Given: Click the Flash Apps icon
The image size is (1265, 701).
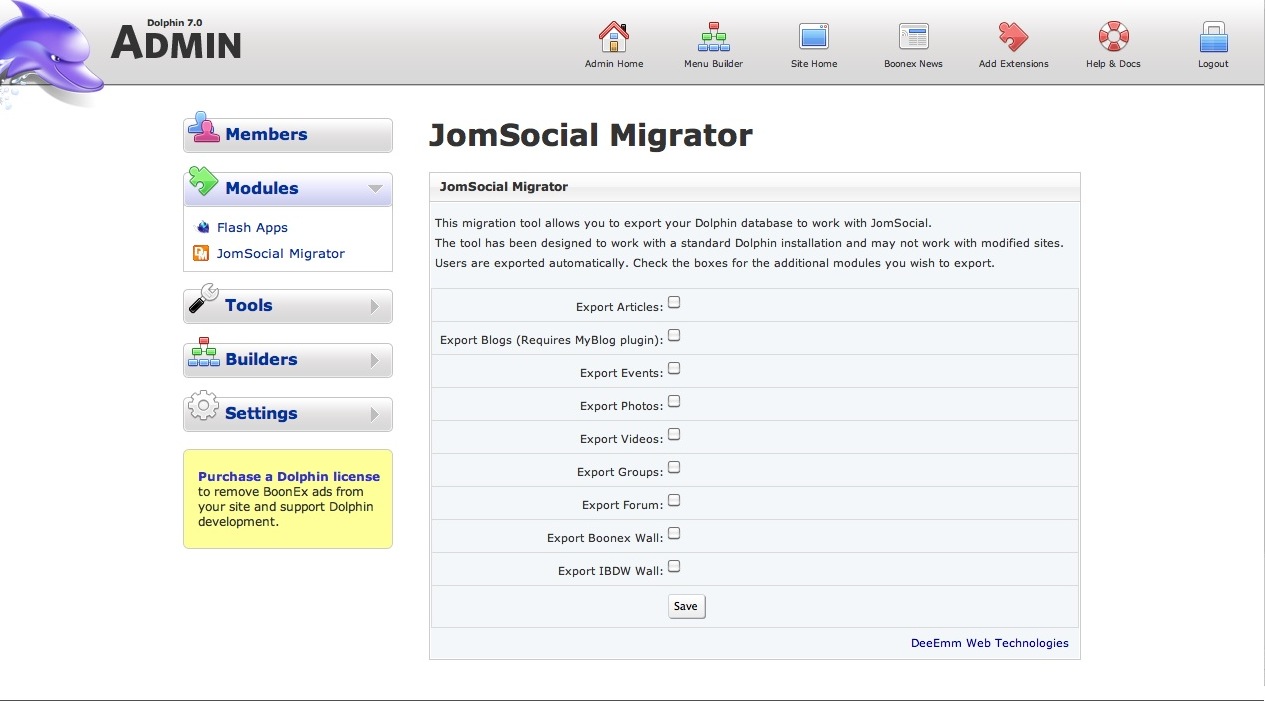Looking at the screenshot, I should click(x=203, y=227).
